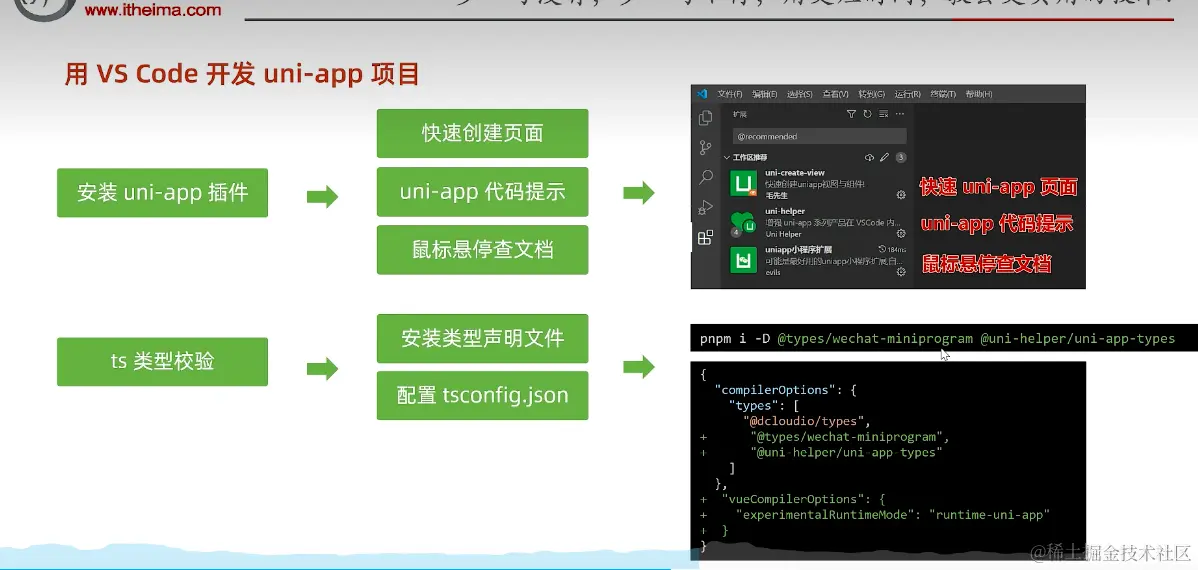The image size is (1198, 570).
Task: Select the uni-helper extension title
Action: tap(785, 212)
